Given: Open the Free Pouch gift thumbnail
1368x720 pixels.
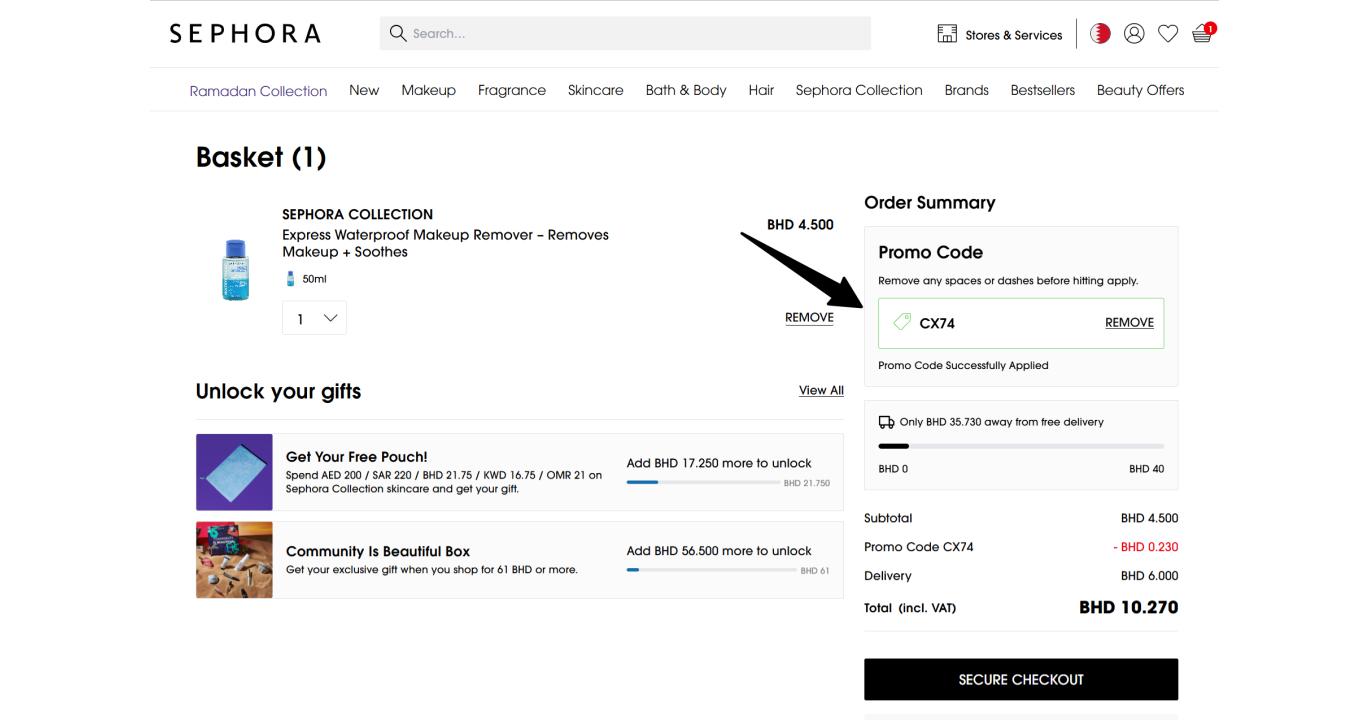Looking at the screenshot, I should pos(234,472).
